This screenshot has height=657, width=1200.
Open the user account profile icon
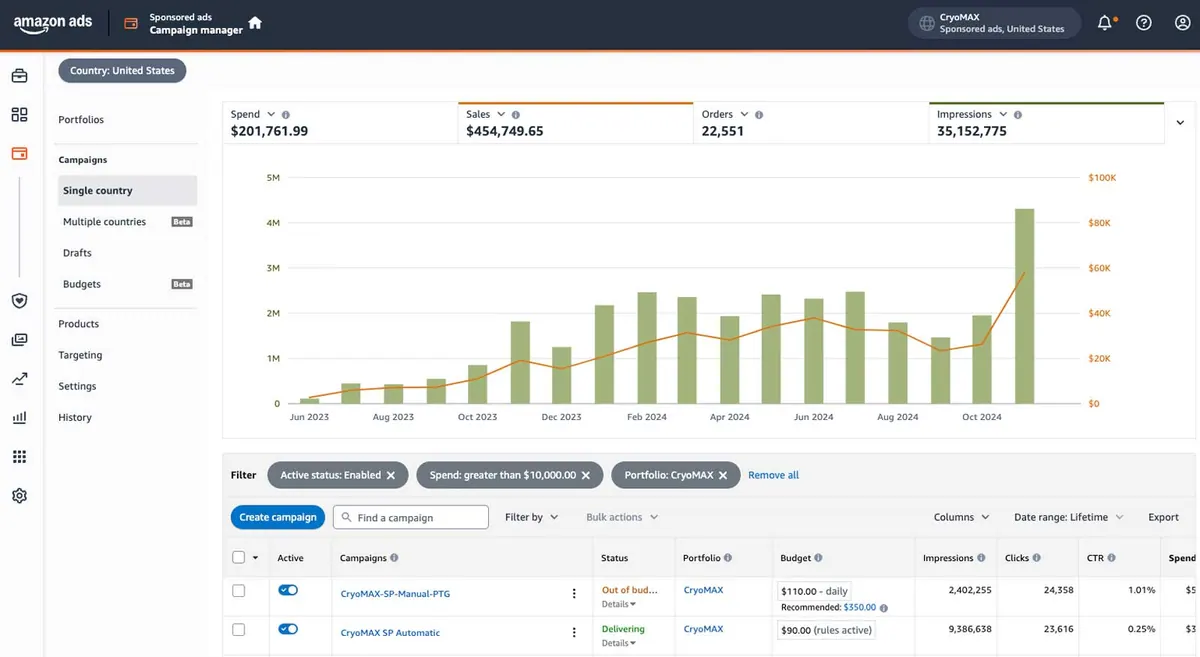[x=1182, y=23]
